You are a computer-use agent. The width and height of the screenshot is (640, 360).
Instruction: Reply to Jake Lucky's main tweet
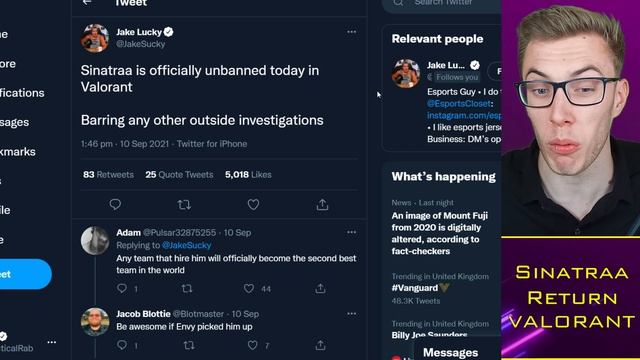tap(115, 204)
